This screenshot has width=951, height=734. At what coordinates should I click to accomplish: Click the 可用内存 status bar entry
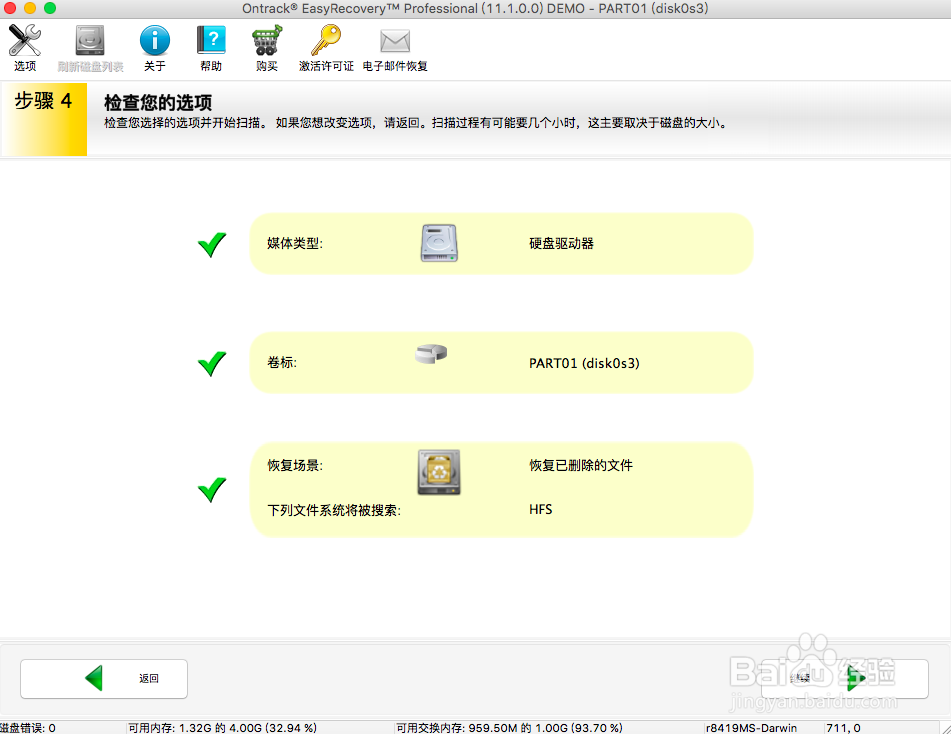click(223, 727)
